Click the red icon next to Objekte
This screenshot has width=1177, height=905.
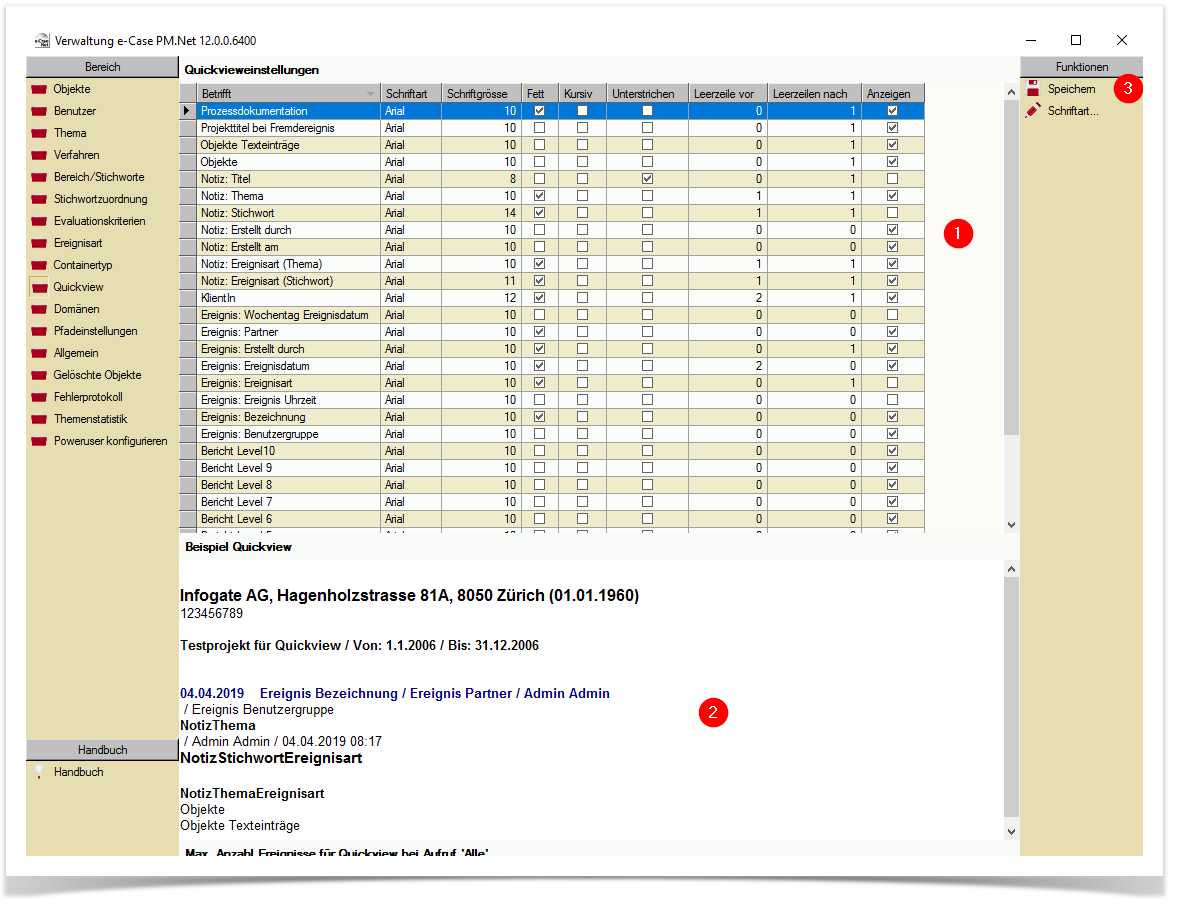point(39,89)
